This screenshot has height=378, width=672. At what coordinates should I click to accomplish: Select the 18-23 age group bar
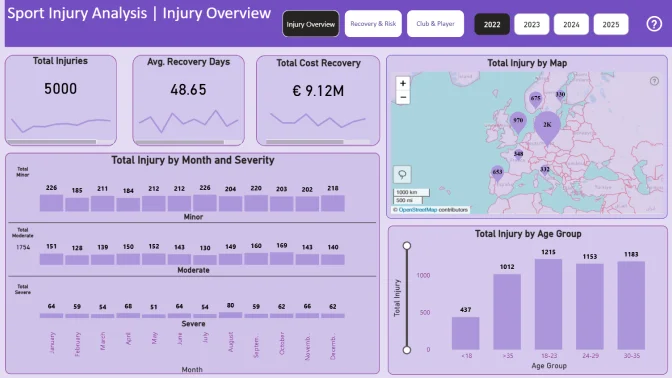[548, 304]
